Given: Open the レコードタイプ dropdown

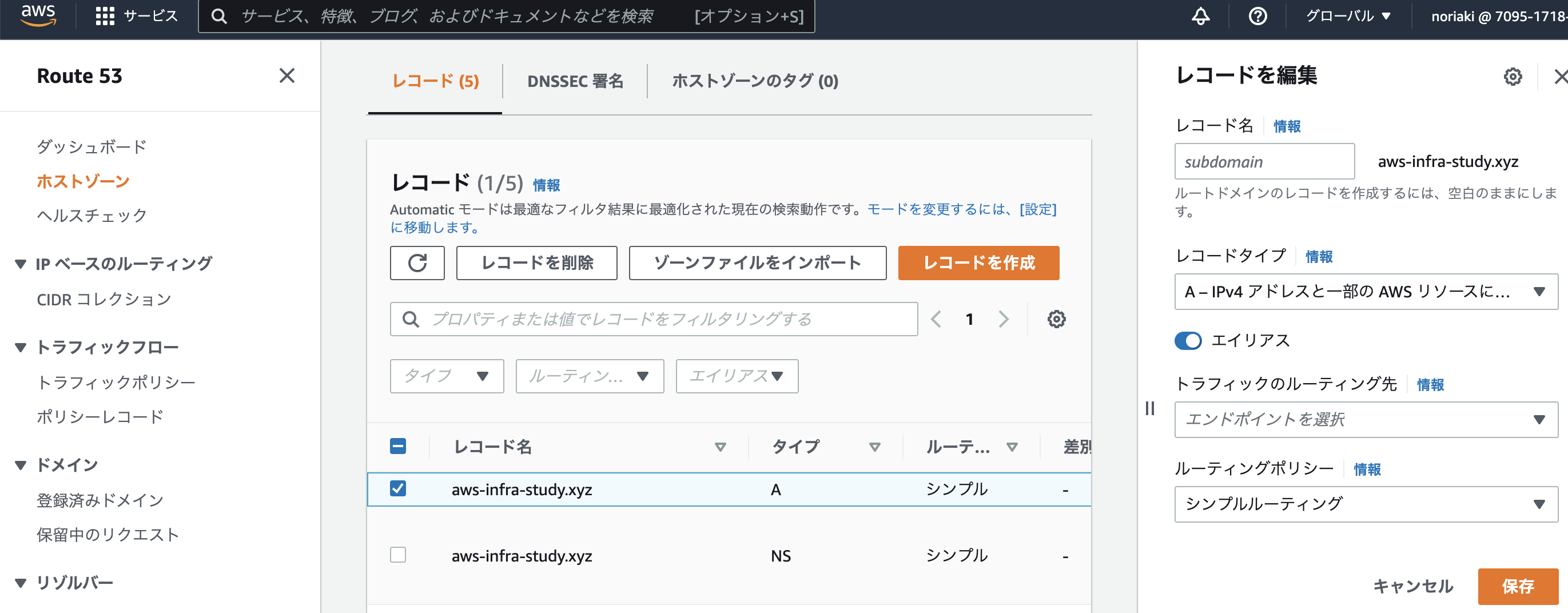Looking at the screenshot, I should pyautogui.click(x=1366, y=292).
